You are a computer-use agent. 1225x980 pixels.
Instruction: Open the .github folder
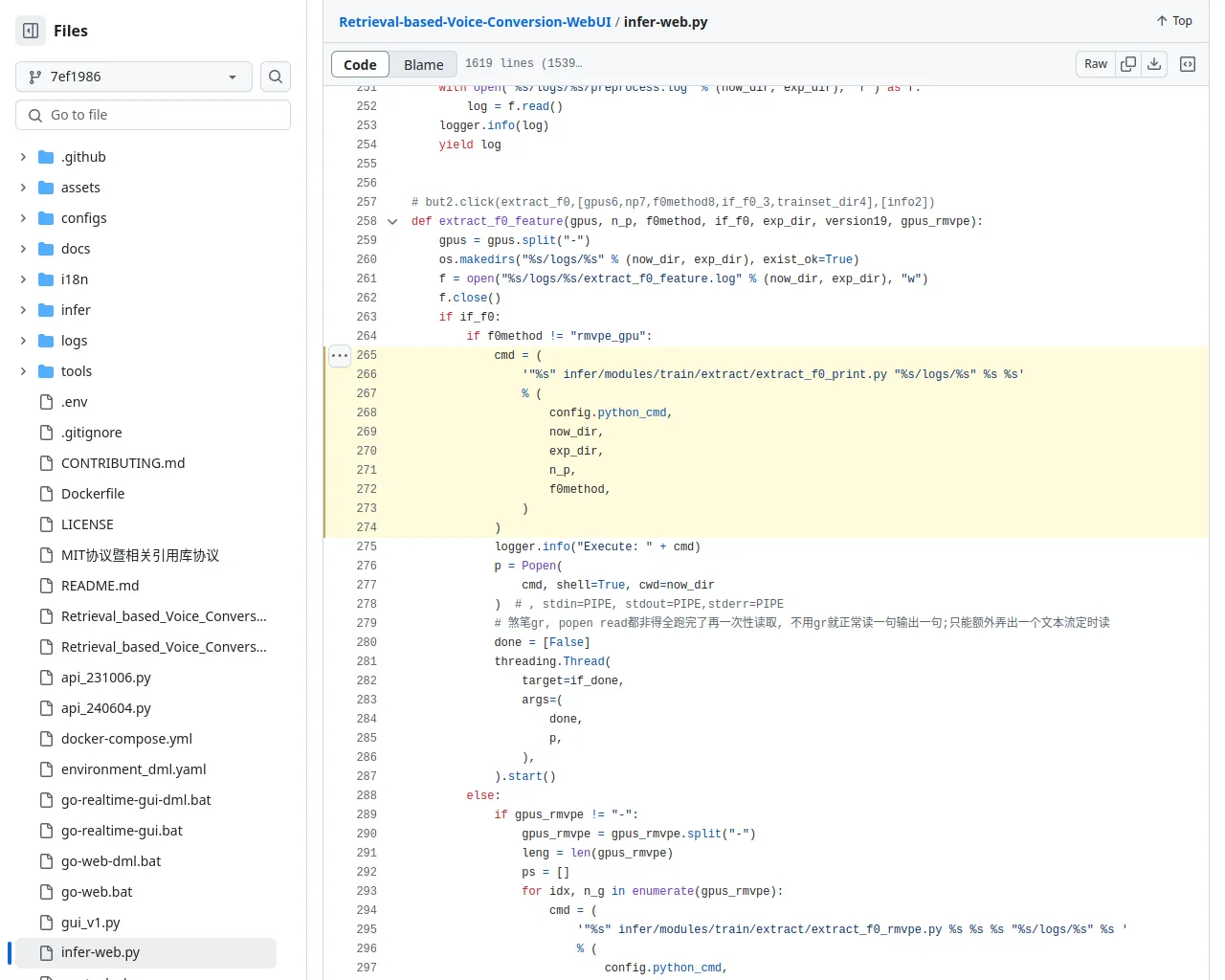click(x=83, y=157)
